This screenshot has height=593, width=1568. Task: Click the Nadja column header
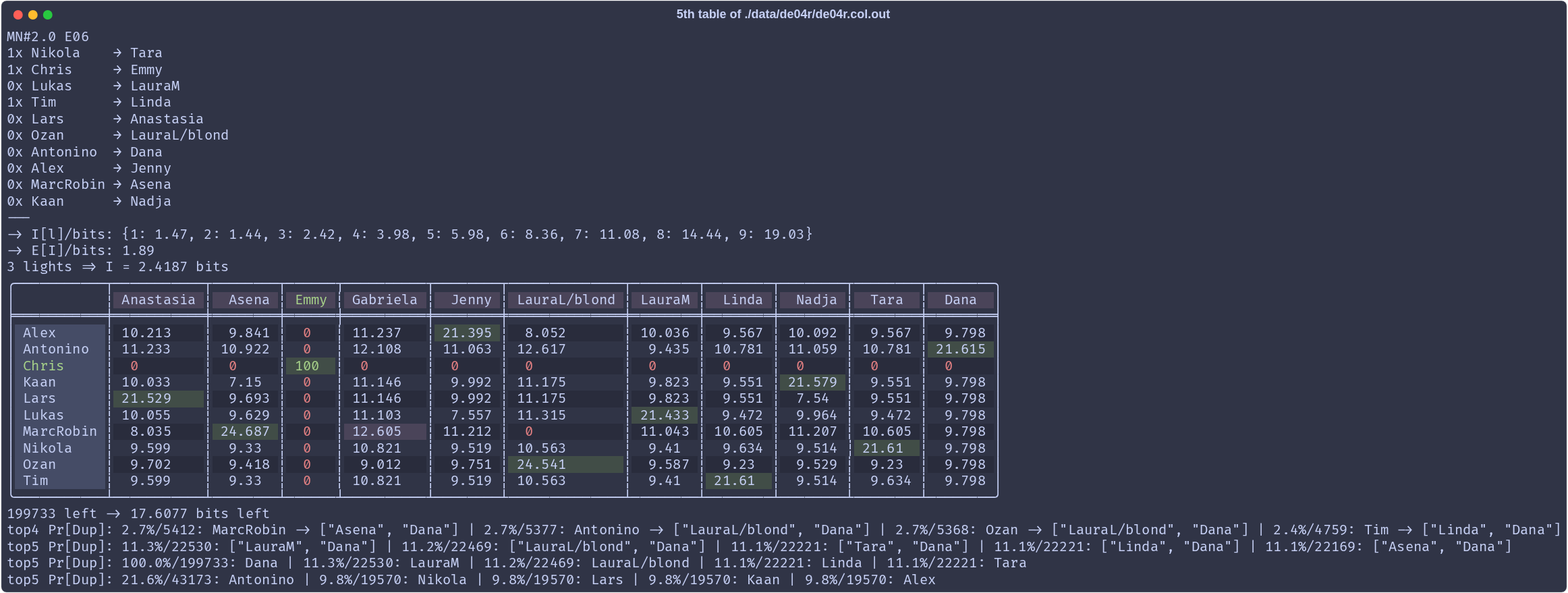813,300
